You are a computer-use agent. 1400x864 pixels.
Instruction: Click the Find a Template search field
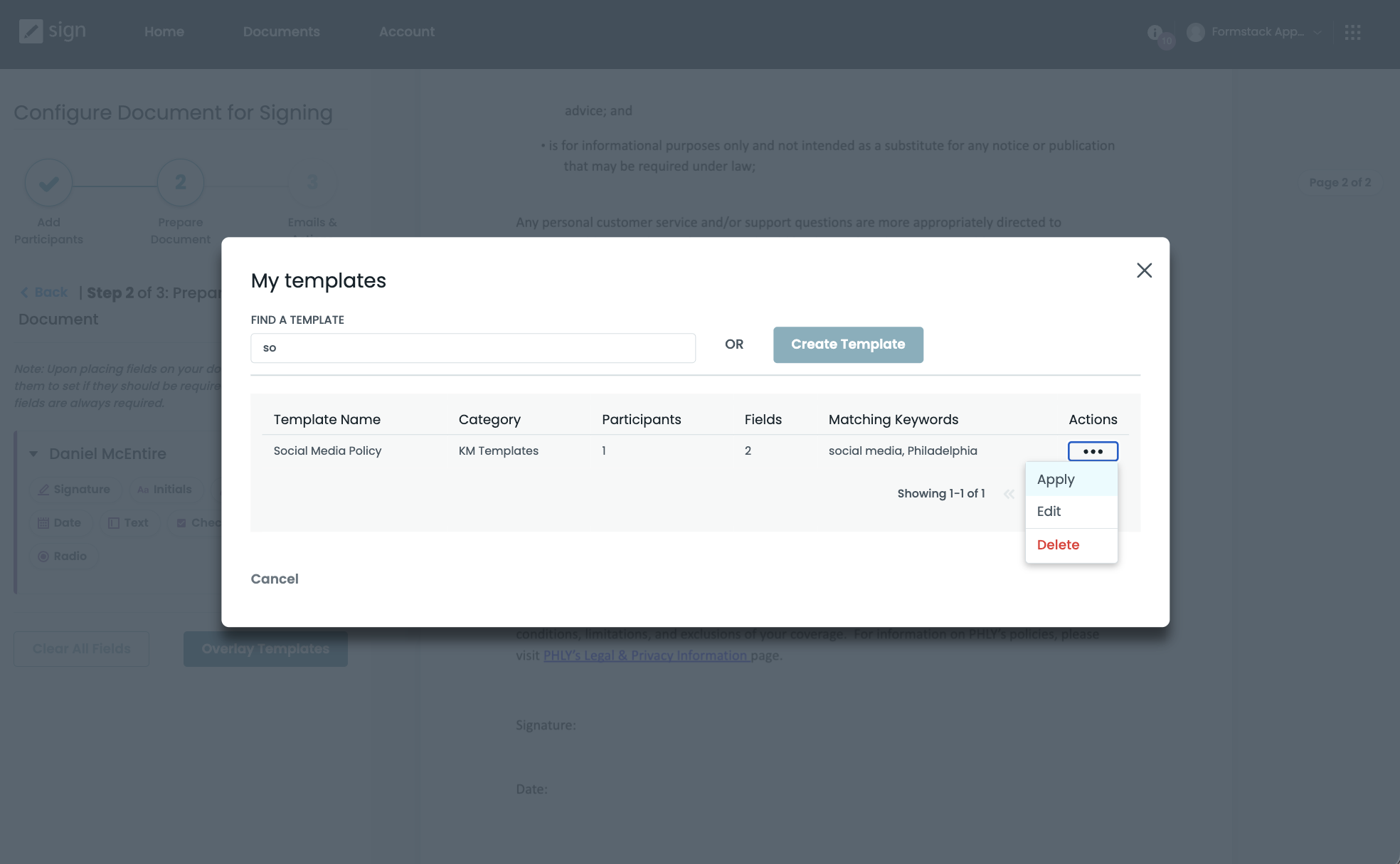point(472,348)
